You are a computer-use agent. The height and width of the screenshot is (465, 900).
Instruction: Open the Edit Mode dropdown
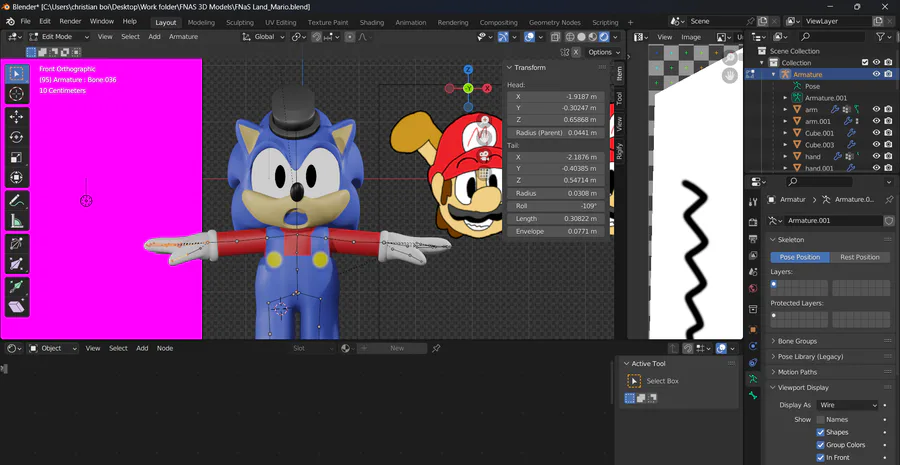(59, 37)
